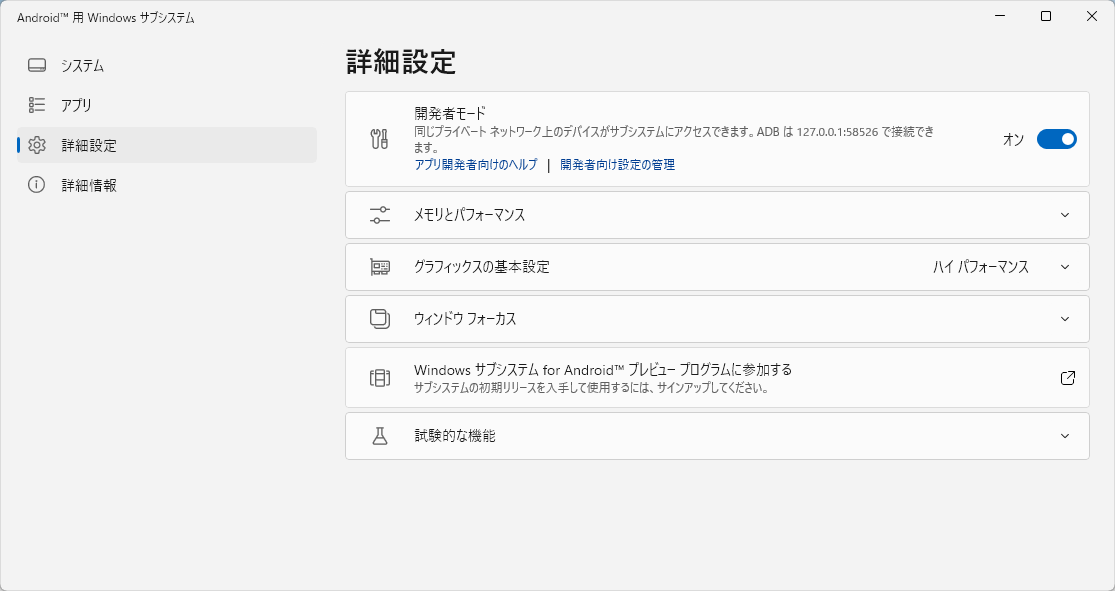Screen dimensions: 1115x591
Task: Click the アプリ list icon in sidebar
Action: coord(37,105)
